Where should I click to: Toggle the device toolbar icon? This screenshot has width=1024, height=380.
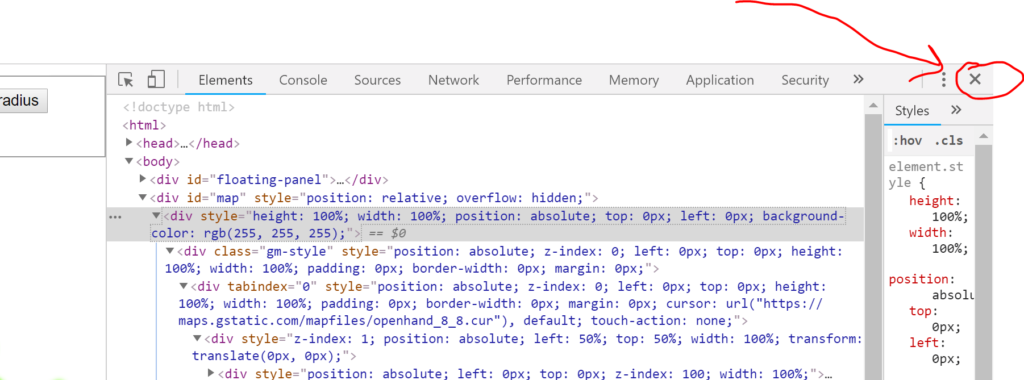point(156,80)
